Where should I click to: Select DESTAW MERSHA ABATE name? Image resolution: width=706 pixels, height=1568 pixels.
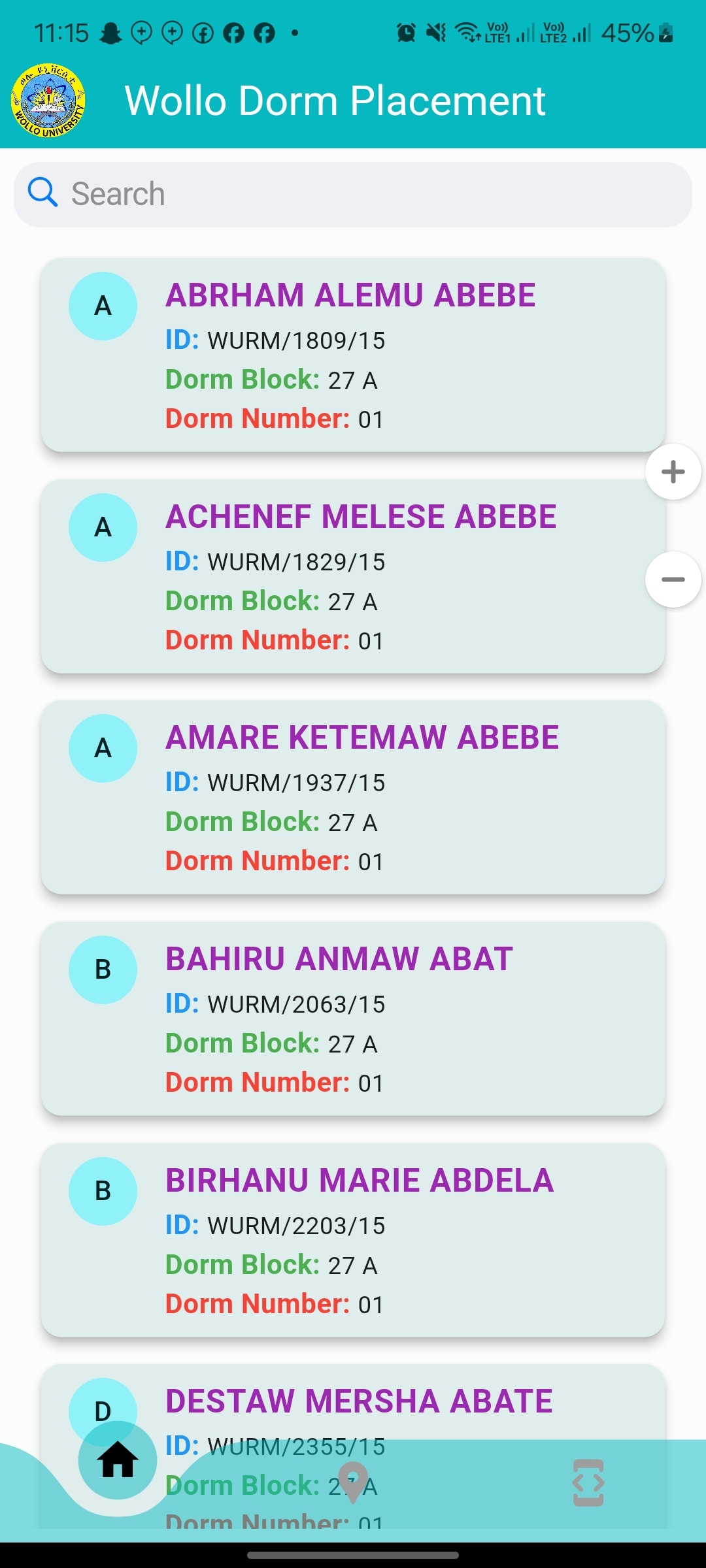coord(359,1401)
